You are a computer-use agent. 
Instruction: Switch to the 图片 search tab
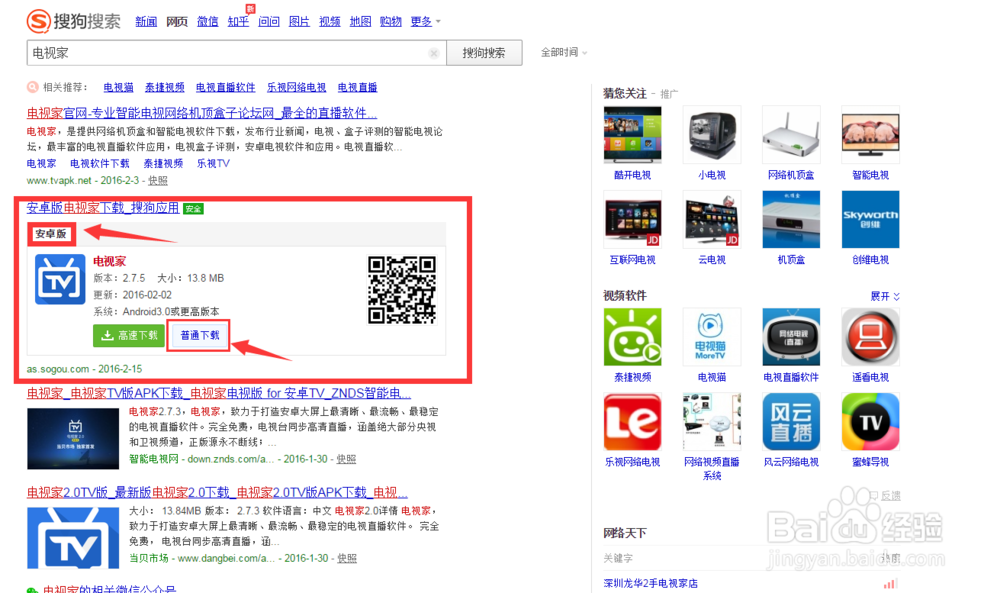[x=299, y=22]
